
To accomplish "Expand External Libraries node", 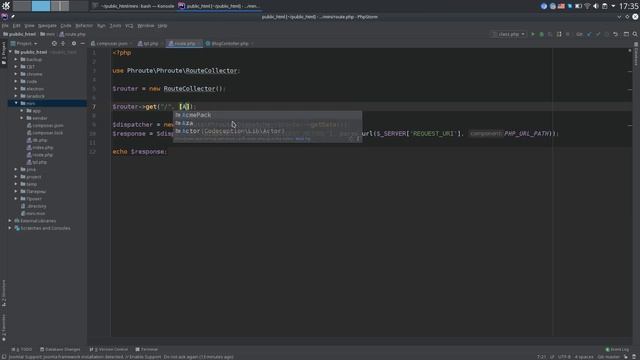I will pos(10,220).
